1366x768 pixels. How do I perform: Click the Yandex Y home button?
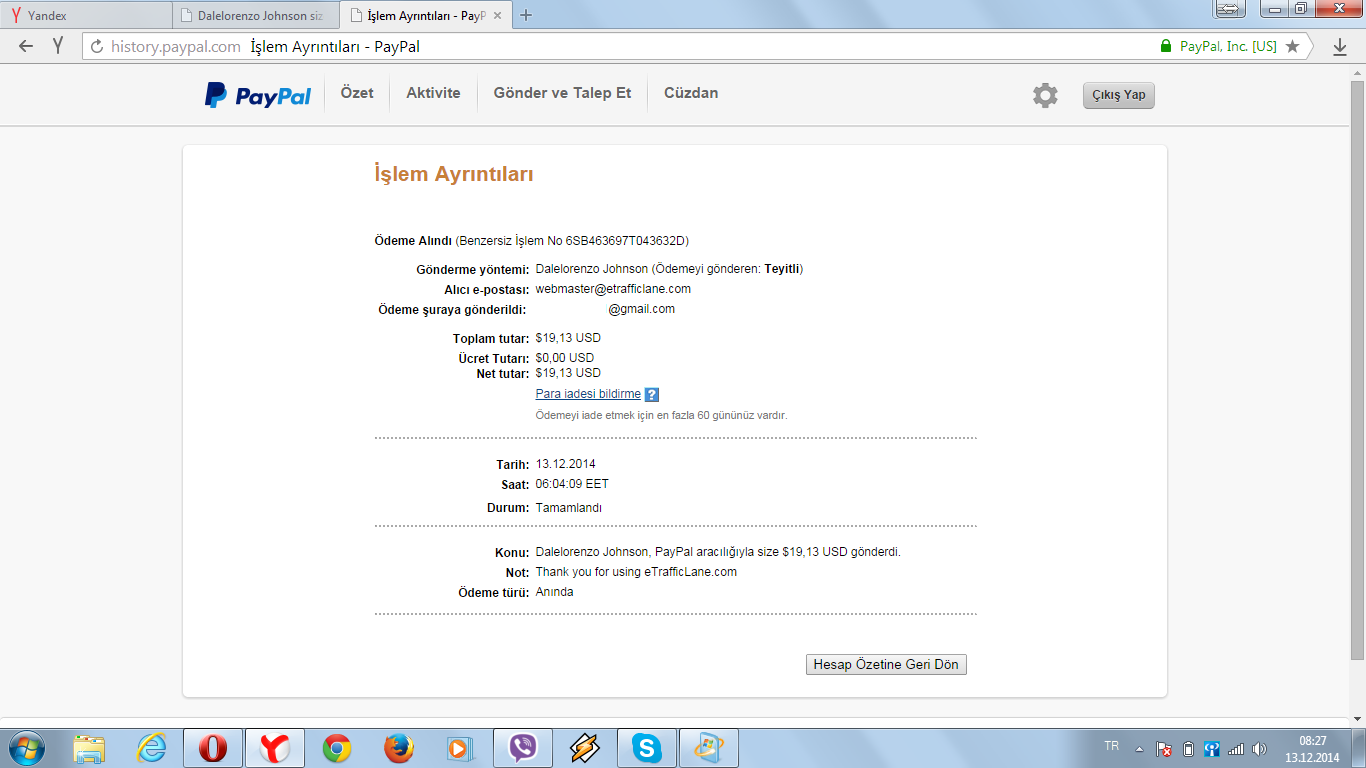(58, 46)
